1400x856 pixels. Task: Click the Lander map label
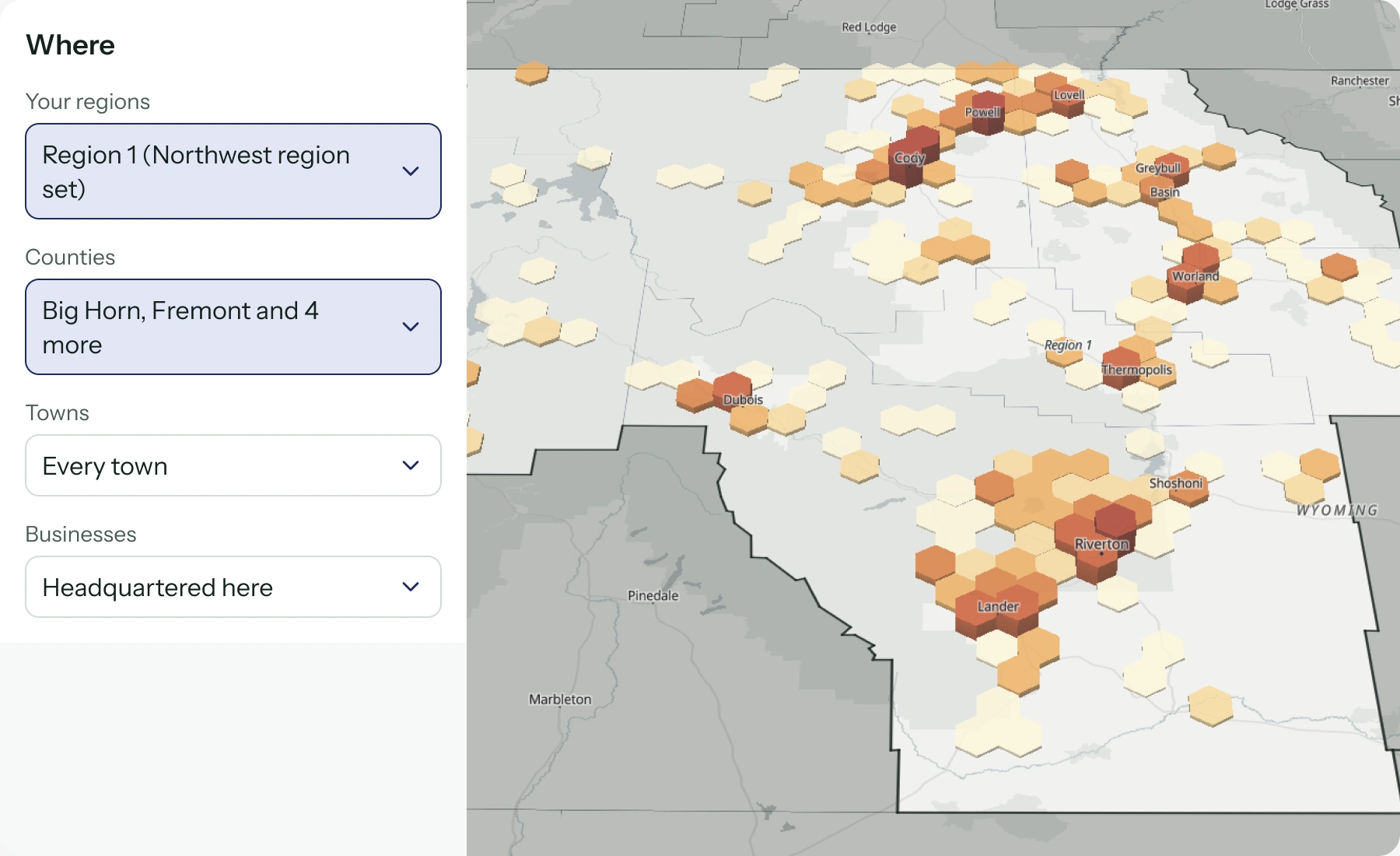pyautogui.click(x=998, y=607)
